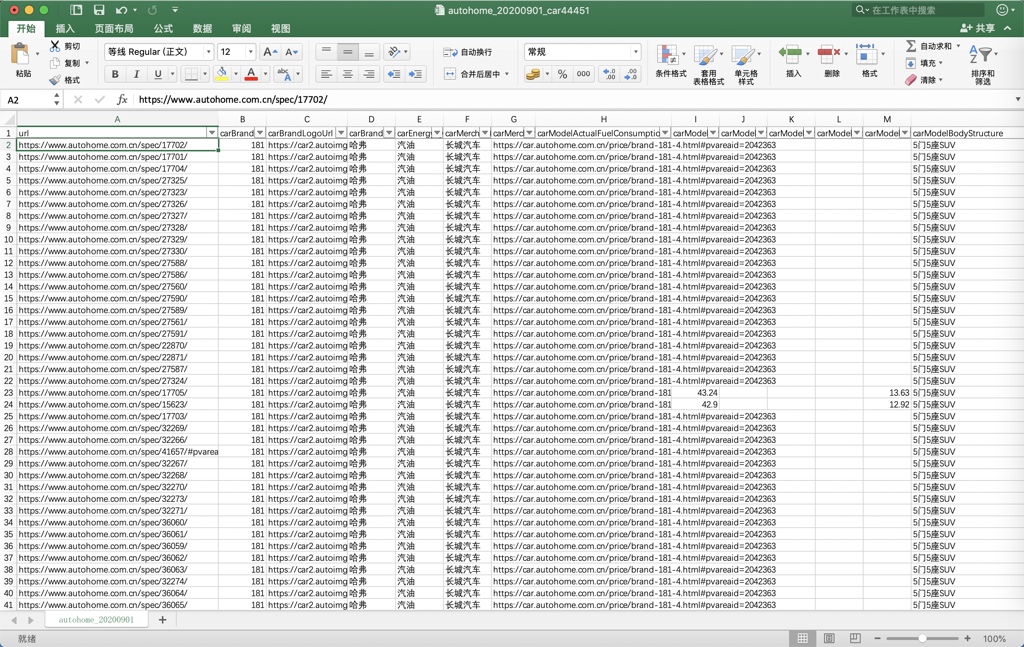Open the url column filter dropdown
Viewport: 1024px width, 647px height.
point(212,133)
